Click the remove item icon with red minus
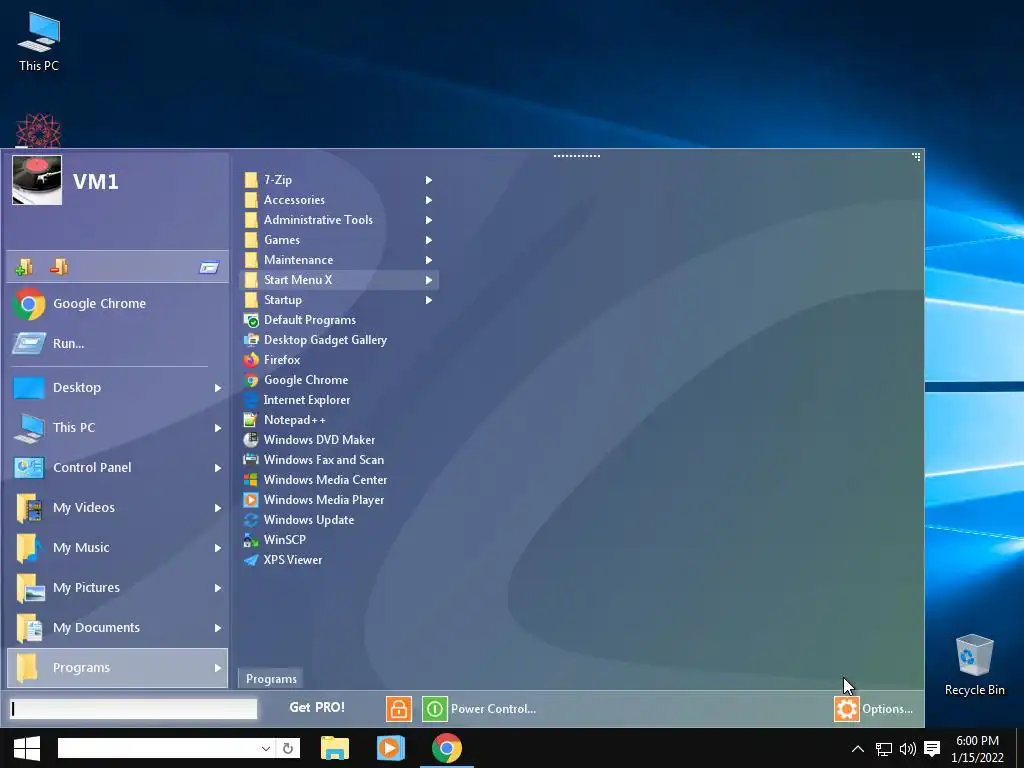Image resolution: width=1024 pixels, height=768 pixels. (59, 266)
